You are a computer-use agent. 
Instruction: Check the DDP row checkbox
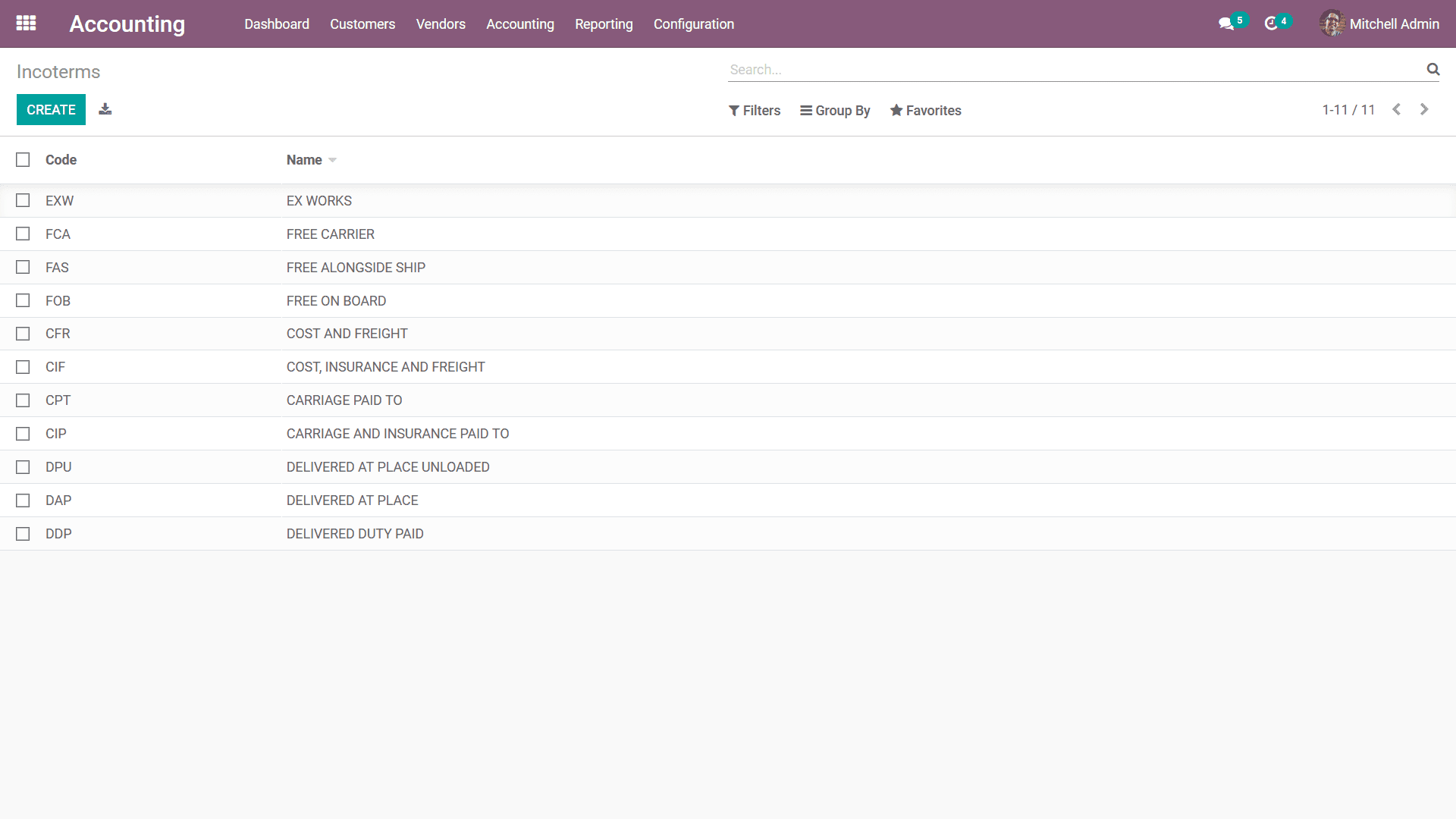(x=23, y=534)
